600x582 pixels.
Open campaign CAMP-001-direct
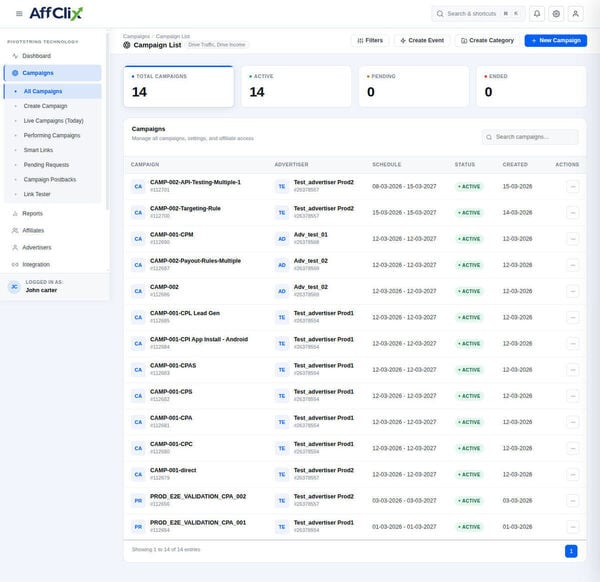pos(173,470)
